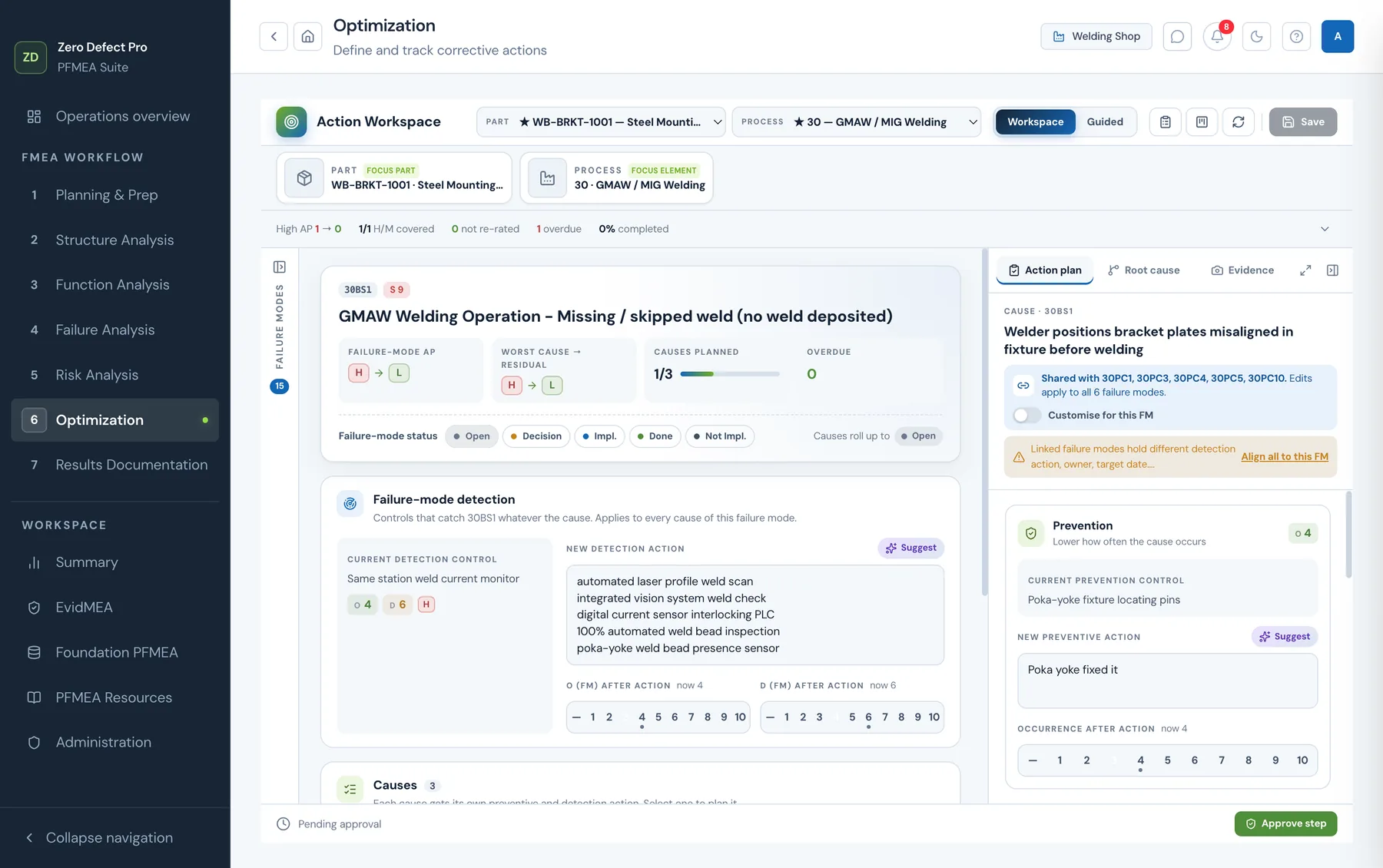This screenshot has height=868, width=1383.
Task: Collapse the right side panel icon
Action: tap(1332, 270)
